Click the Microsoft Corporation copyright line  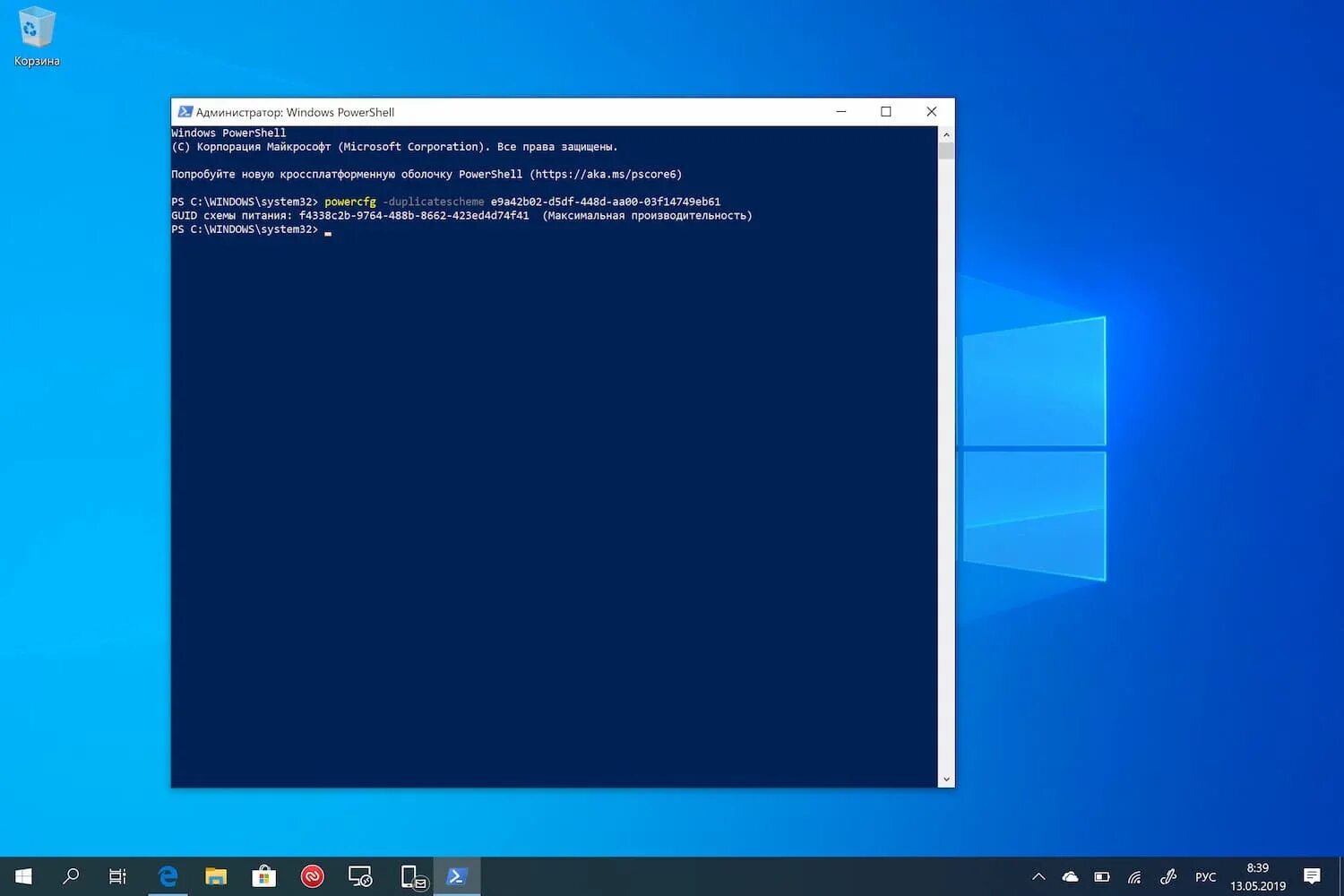pyautogui.click(x=394, y=147)
